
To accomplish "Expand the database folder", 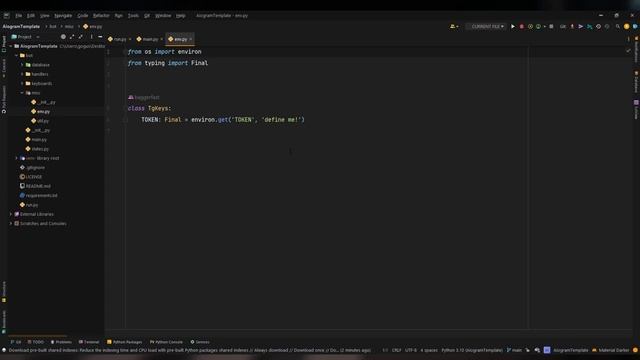I will [22, 65].
